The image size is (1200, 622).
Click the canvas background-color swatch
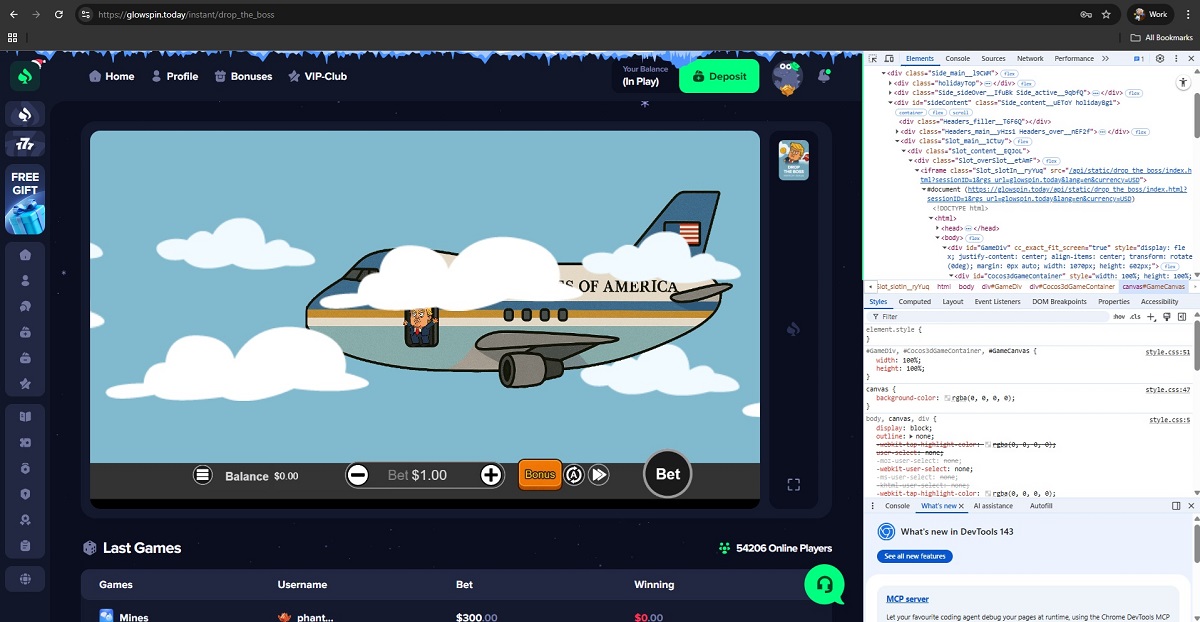tap(948, 398)
